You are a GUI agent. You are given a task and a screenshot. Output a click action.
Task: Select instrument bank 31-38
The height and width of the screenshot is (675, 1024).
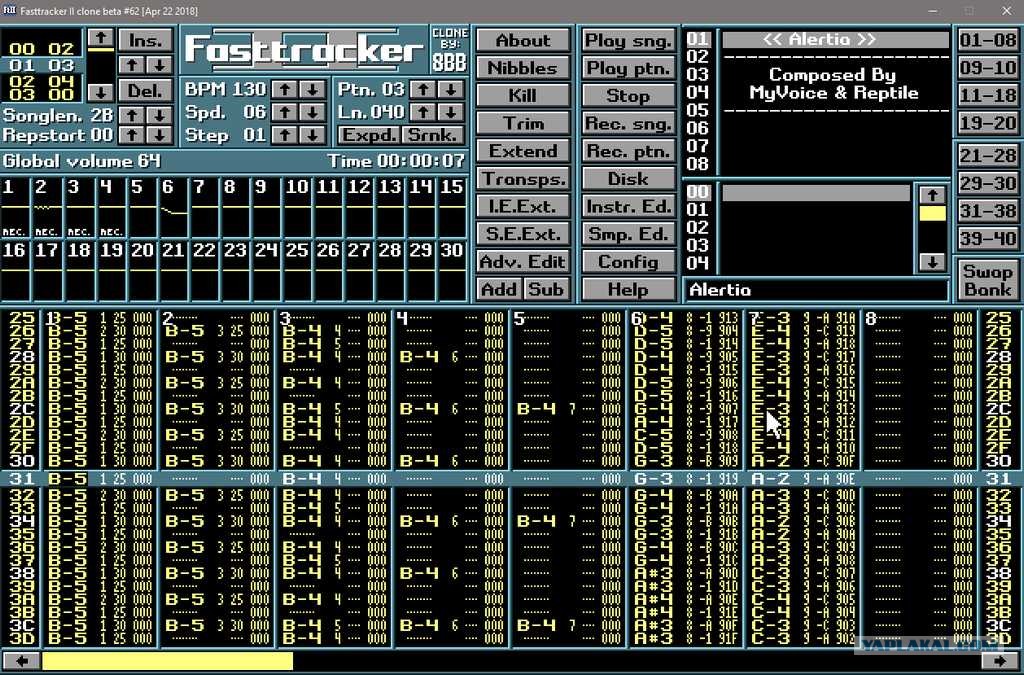987,212
